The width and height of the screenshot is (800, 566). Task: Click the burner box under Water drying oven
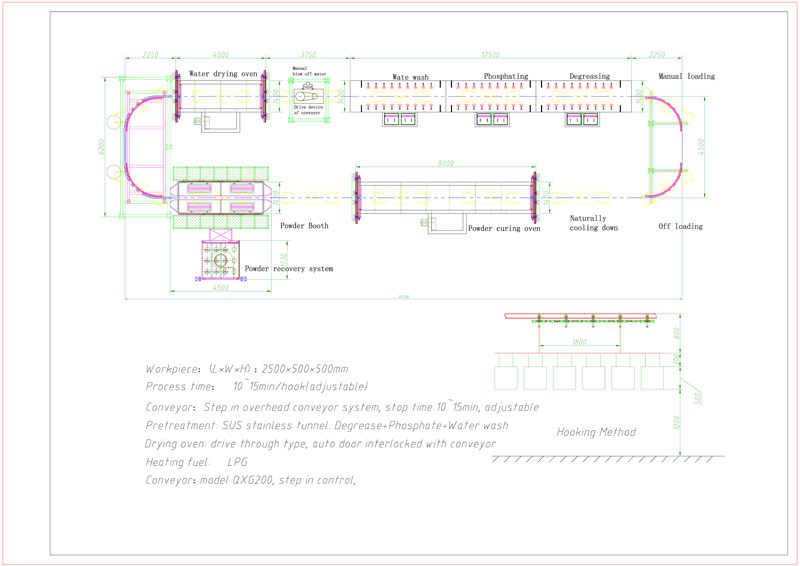[218, 121]
